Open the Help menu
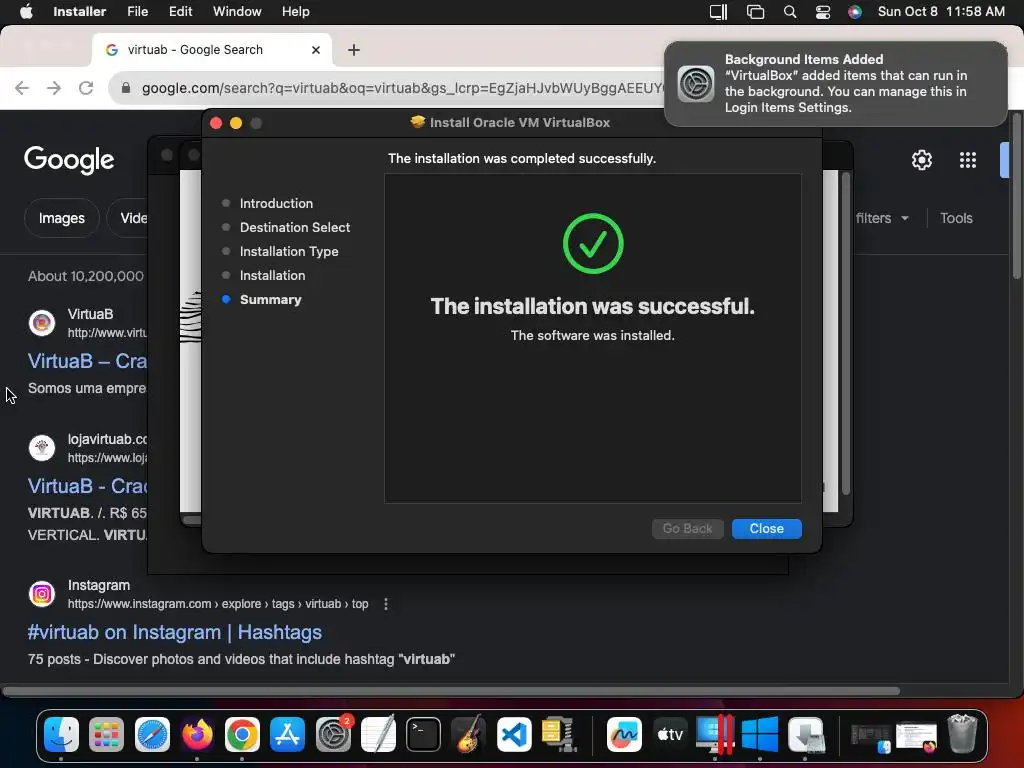 pos(295,12)
